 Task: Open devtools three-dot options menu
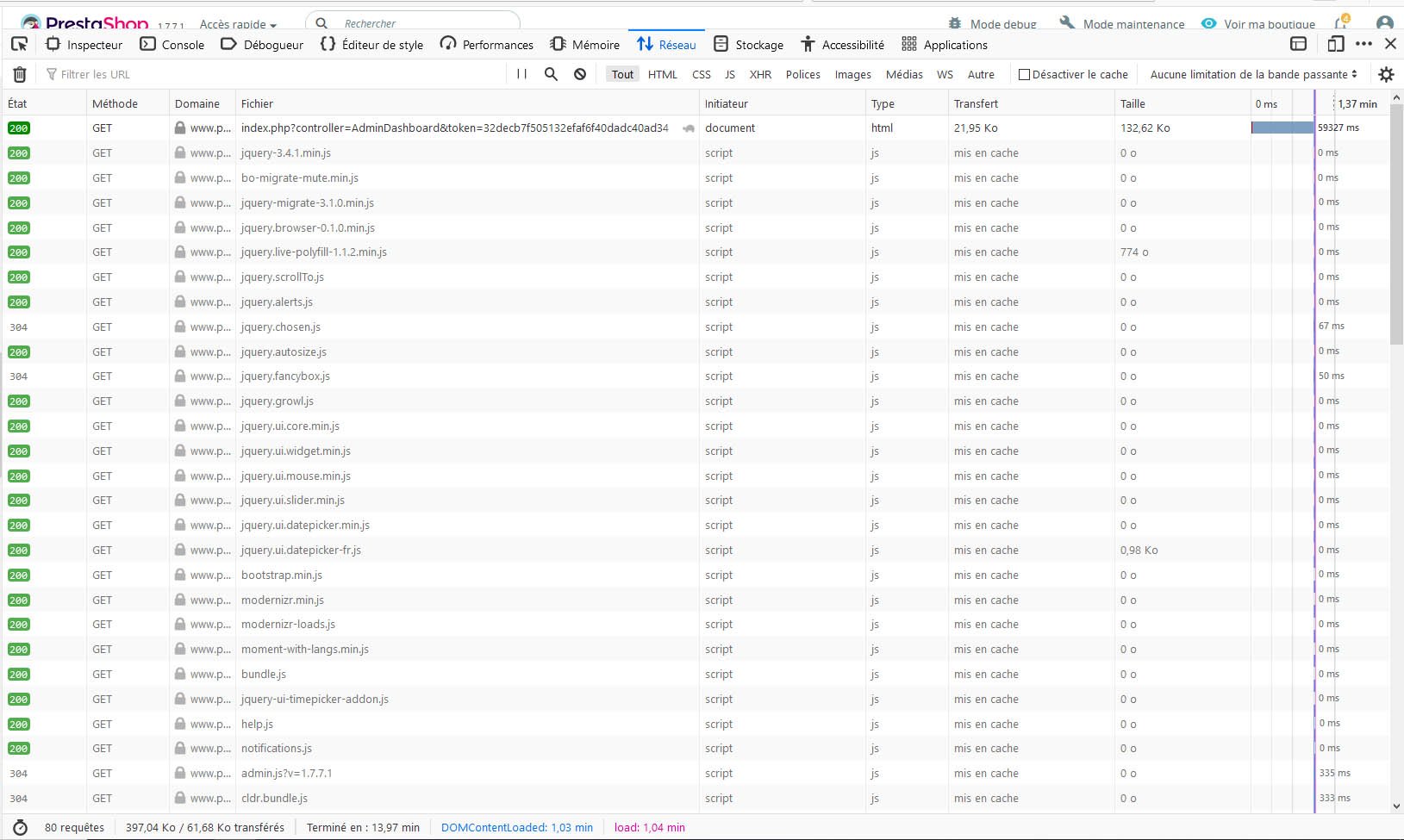1363,44
